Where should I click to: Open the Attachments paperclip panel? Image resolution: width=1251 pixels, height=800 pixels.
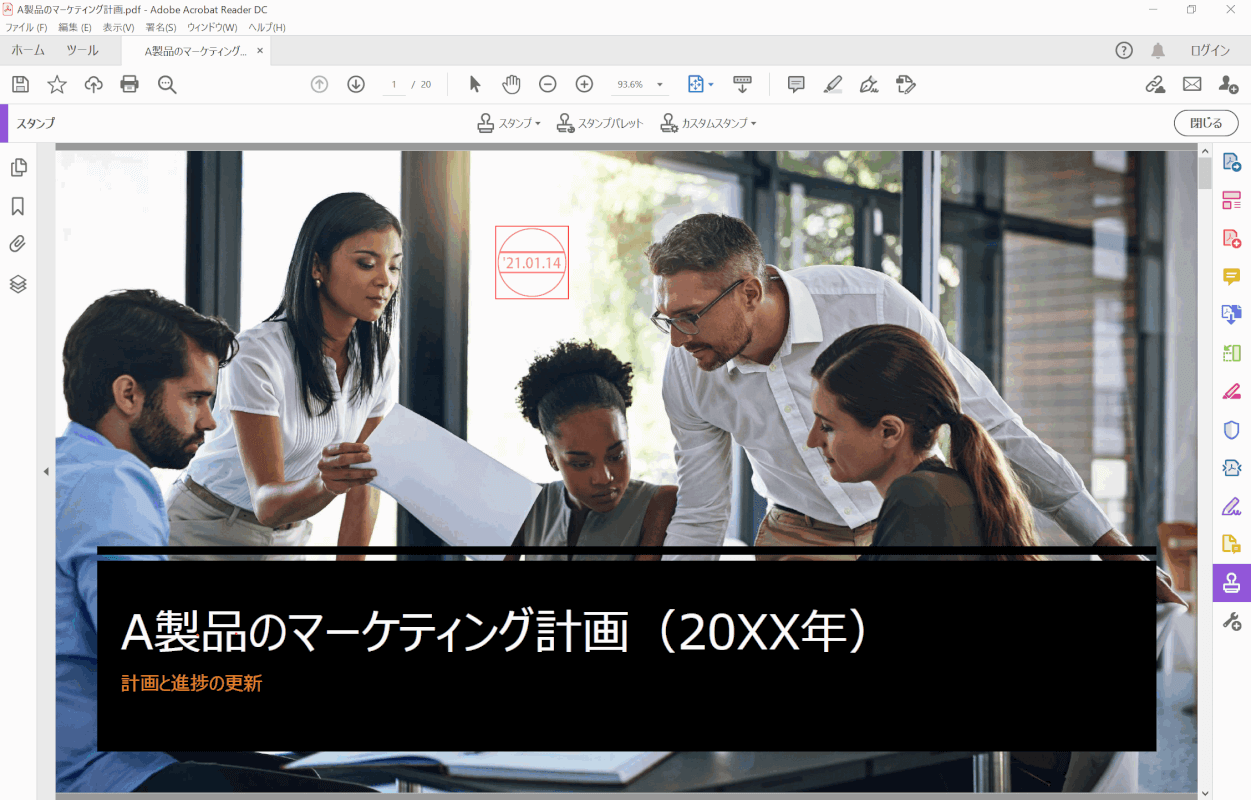pyautogui.click(x=18, y=245)
